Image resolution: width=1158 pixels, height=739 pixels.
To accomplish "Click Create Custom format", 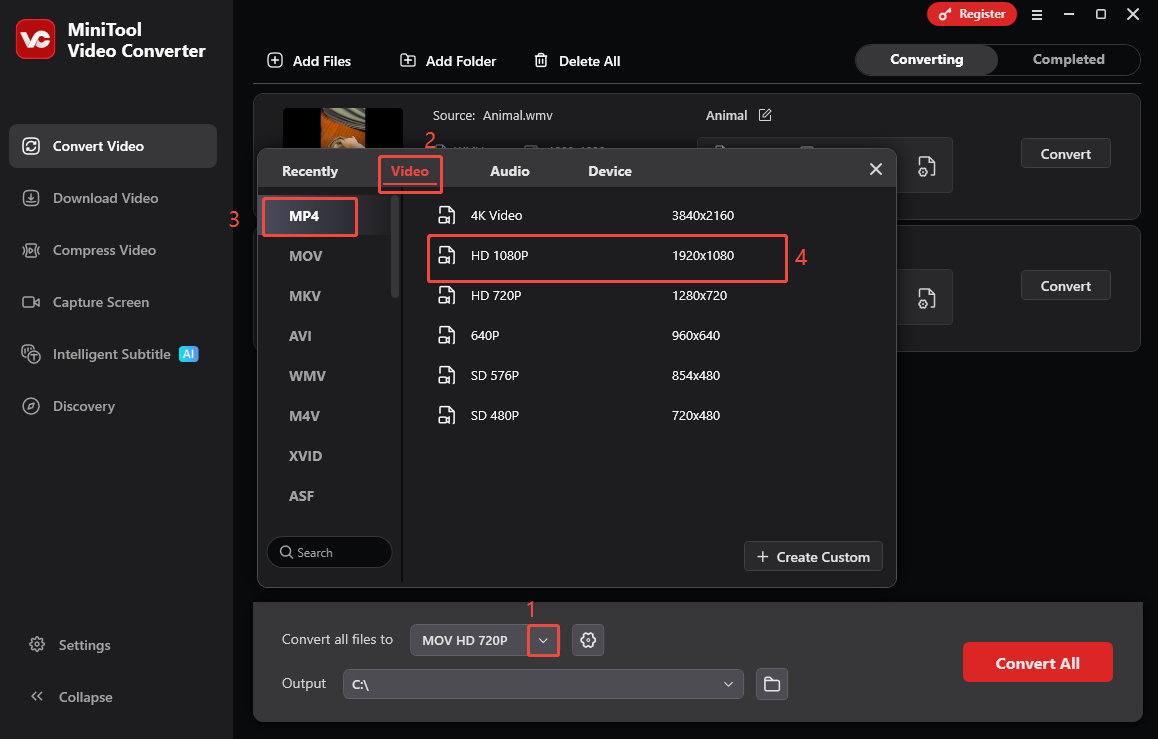I will coord(813,556).
